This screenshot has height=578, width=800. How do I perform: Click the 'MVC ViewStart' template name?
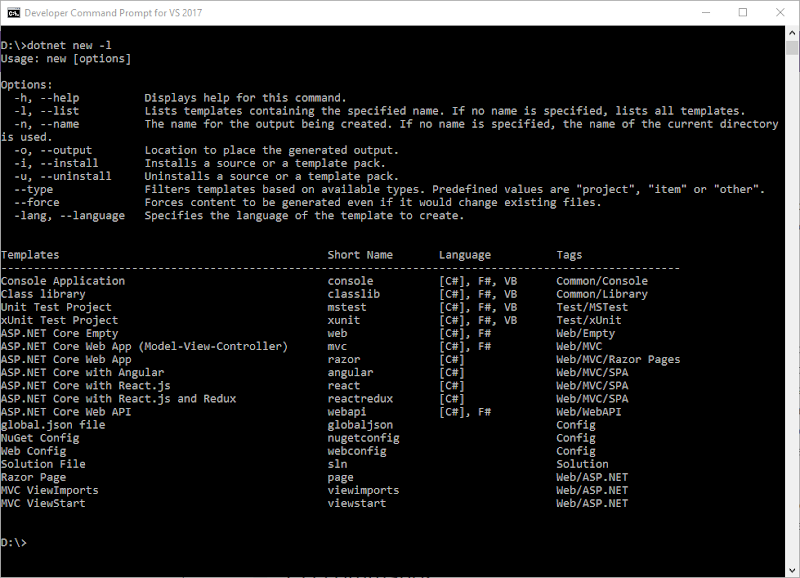point(43,503)
